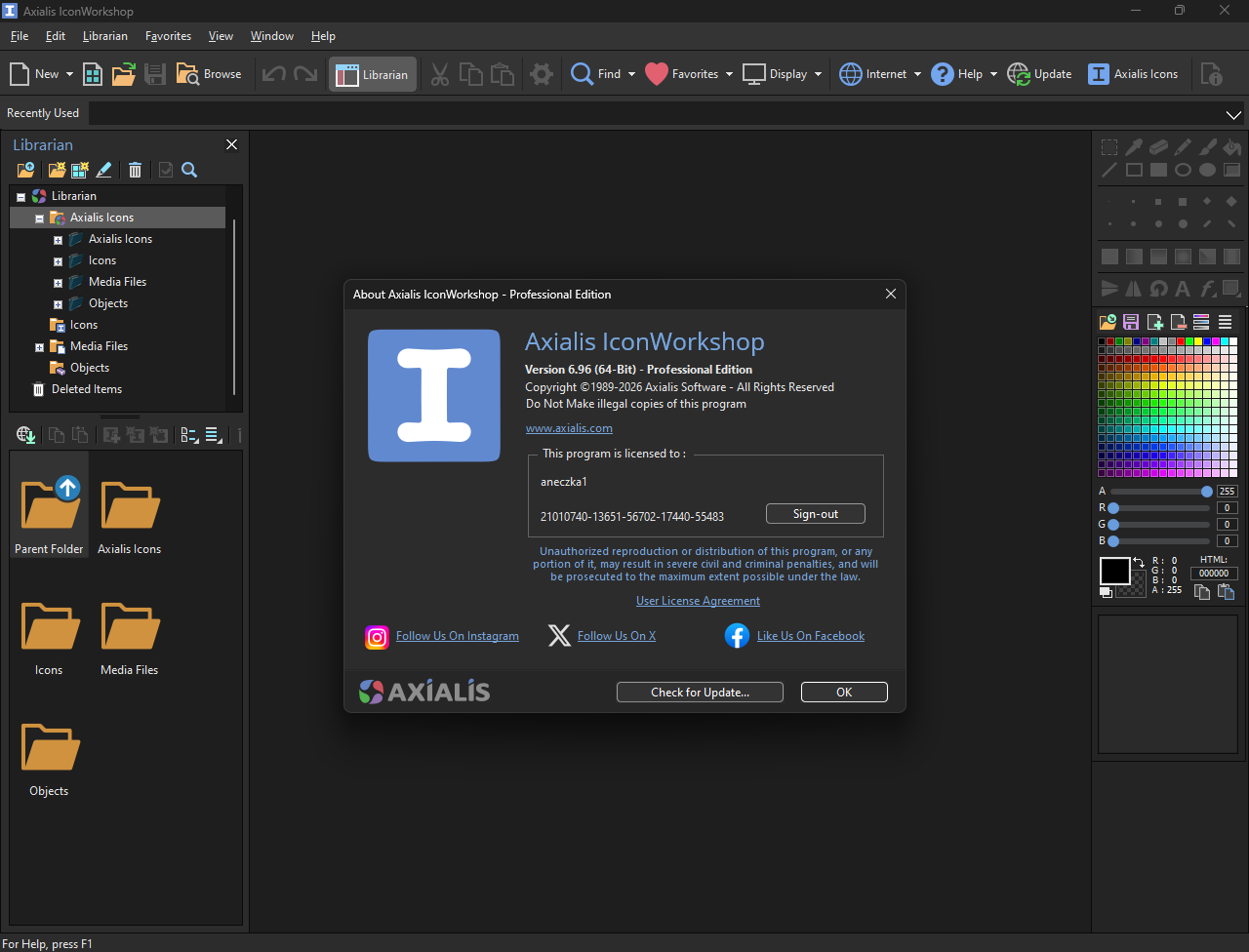The image size is (1249, 952).
Task: Click the Favorites heart icon
Action: point(657,74)
